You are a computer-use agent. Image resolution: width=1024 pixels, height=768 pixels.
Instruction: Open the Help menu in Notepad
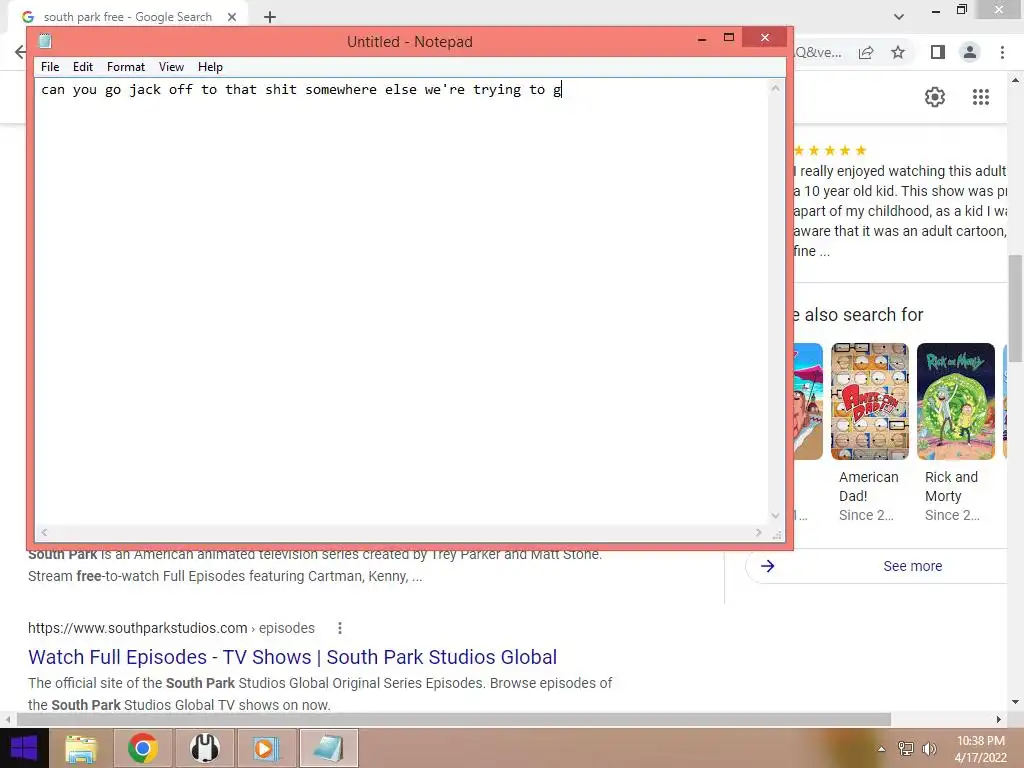210,67
